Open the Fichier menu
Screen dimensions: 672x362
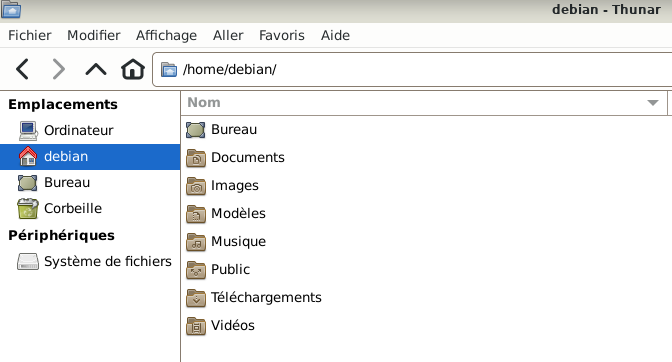30,35
